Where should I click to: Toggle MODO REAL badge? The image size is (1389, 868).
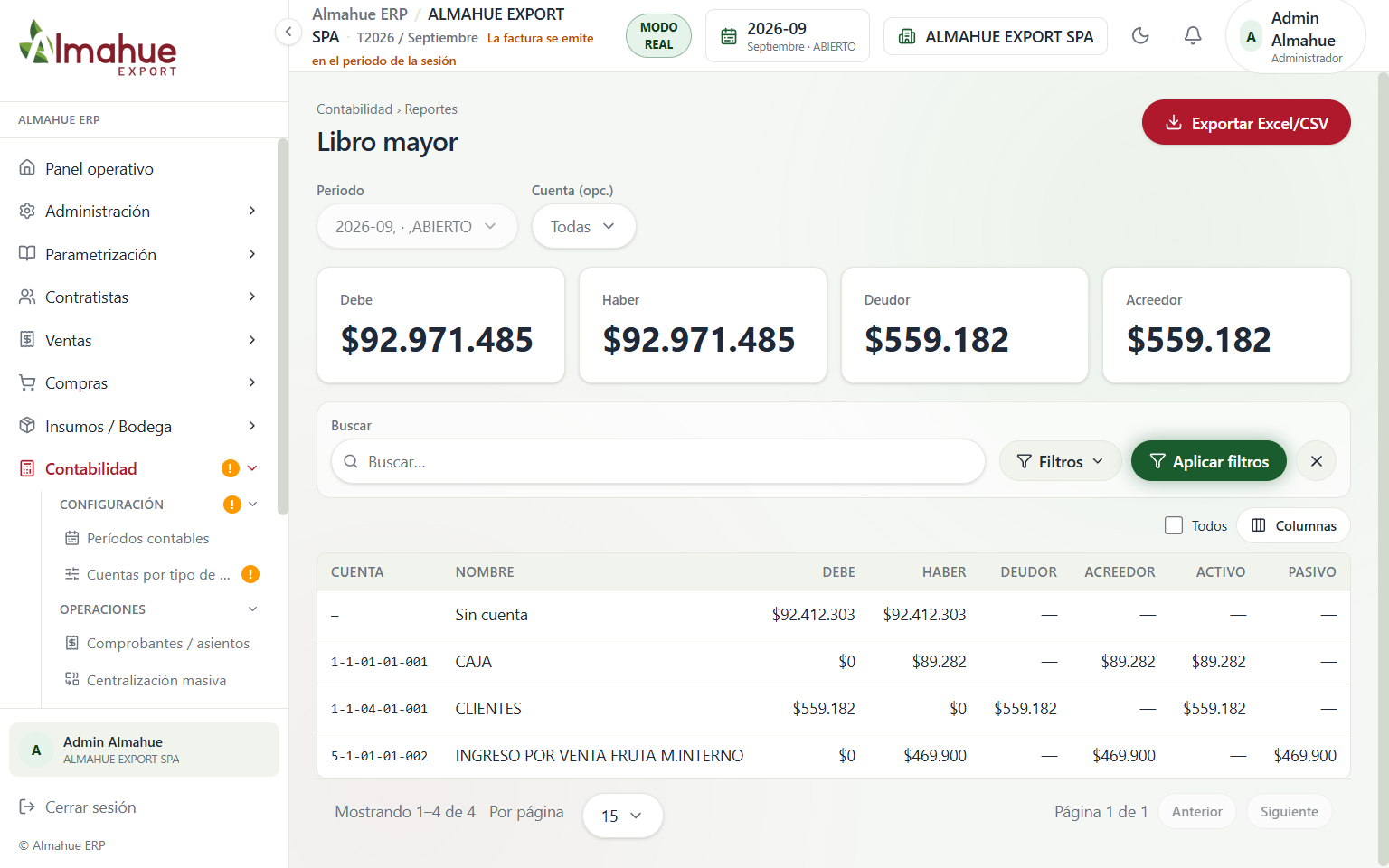coord(658,36)
